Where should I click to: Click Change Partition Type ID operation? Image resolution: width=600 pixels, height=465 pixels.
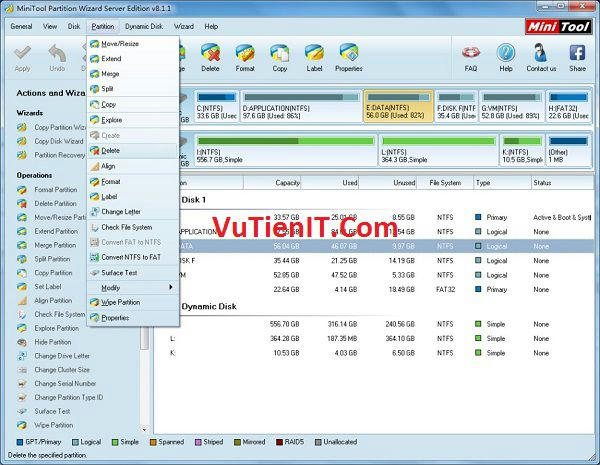[x=68, y=397]
